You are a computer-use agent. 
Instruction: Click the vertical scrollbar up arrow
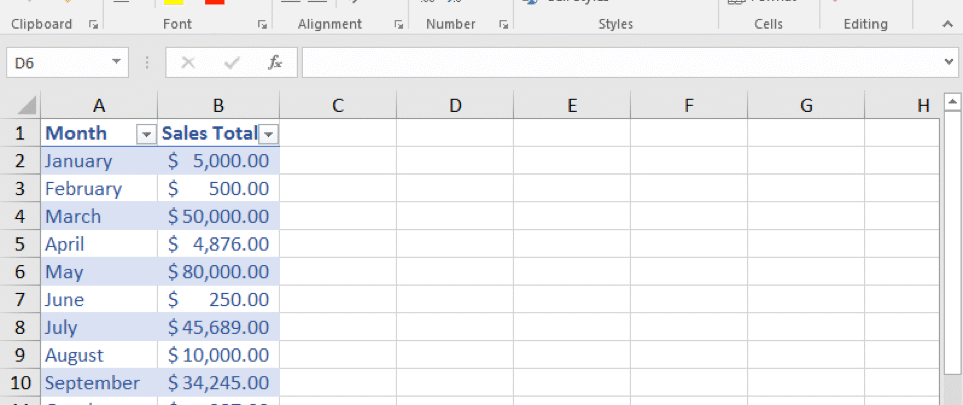pos(952,102)
